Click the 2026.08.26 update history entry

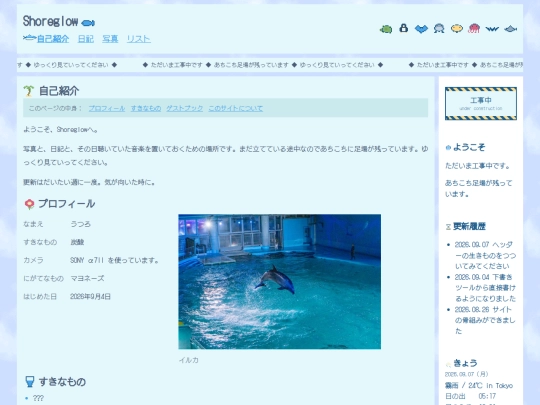pyautogui.click(x=485, y=320)
